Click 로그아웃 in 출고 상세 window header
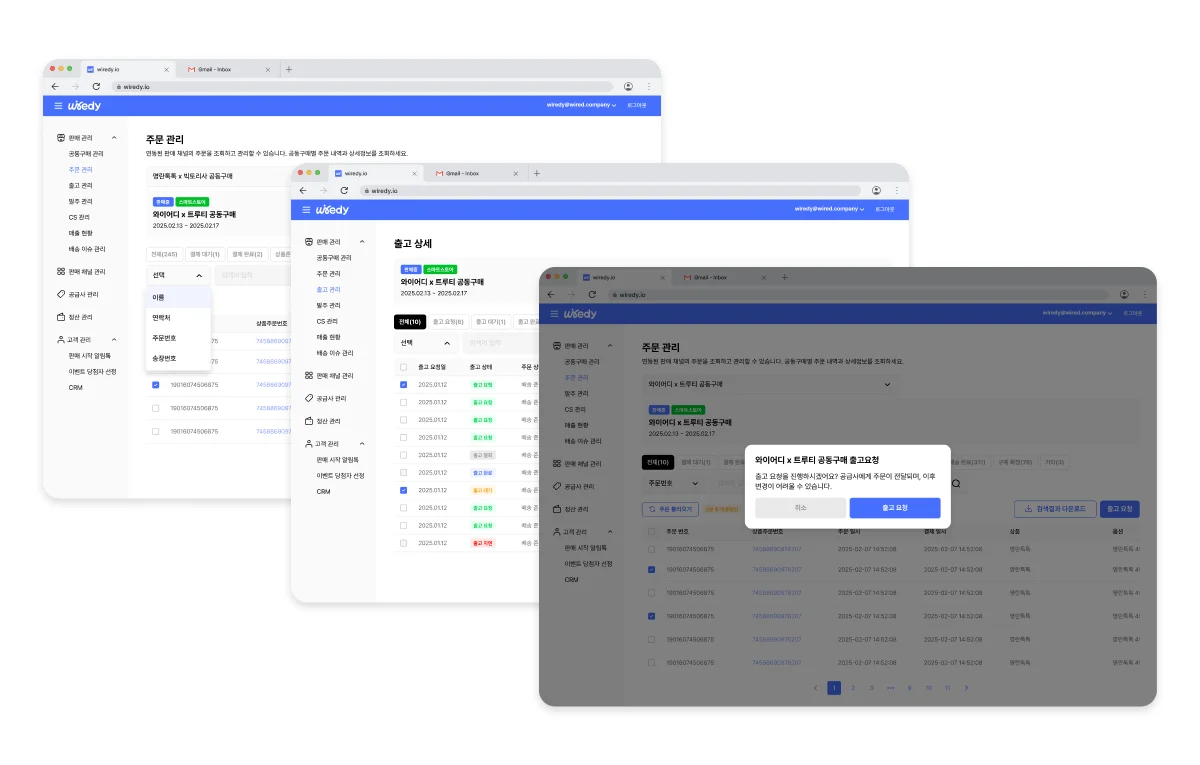 [885, 210]
